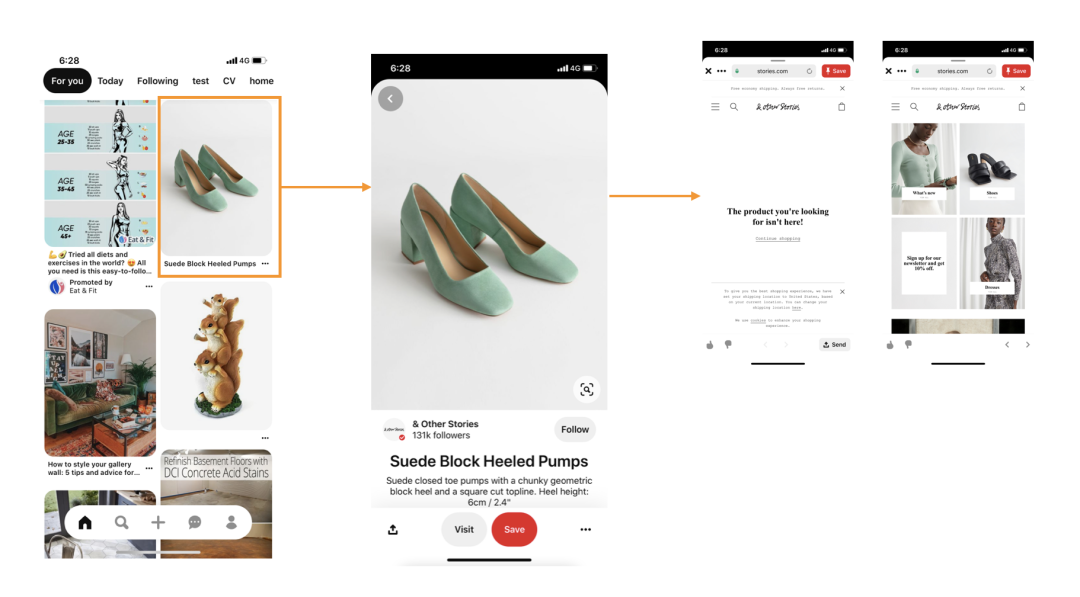Viewport: 1080px width, 597px height.
Task: Select the For you tab
Action: coord(68,81)
